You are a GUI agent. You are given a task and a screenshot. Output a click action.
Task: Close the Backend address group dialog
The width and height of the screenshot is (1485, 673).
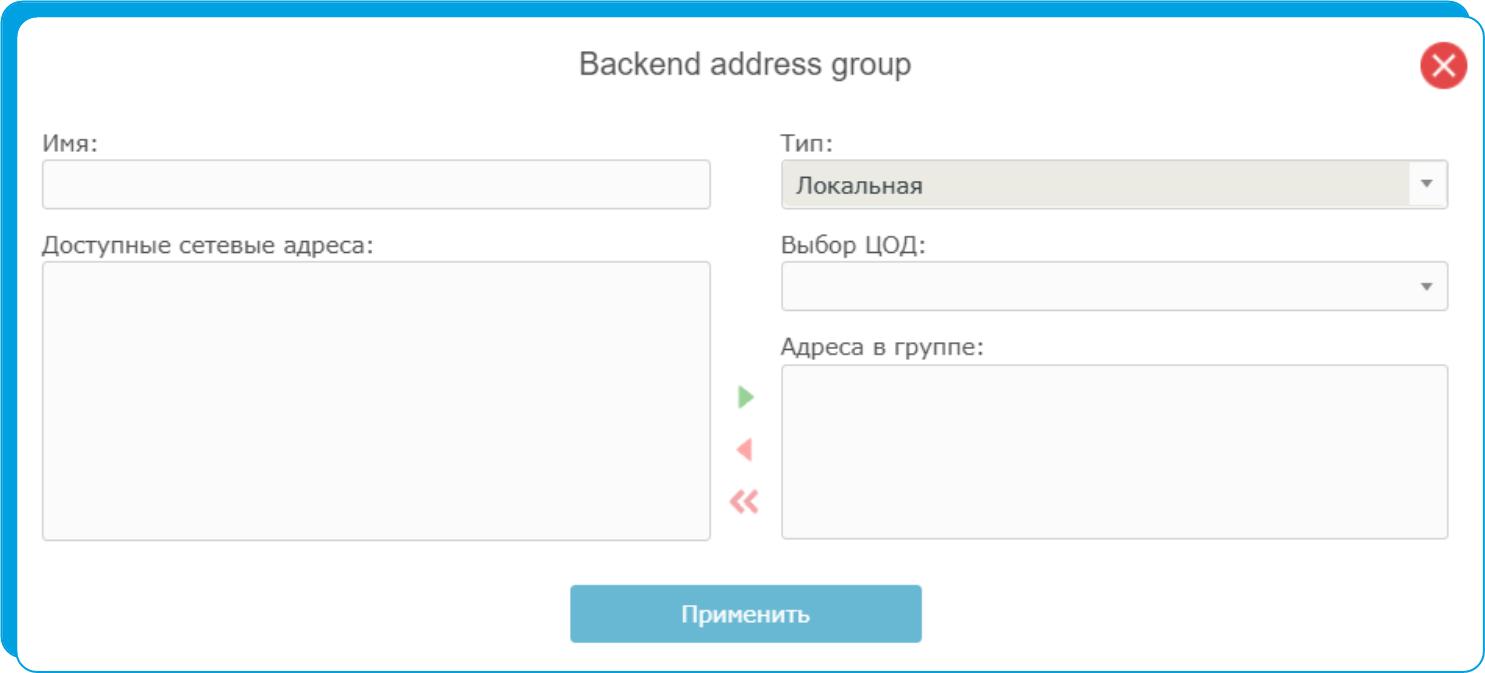(x=1443, y=66)
